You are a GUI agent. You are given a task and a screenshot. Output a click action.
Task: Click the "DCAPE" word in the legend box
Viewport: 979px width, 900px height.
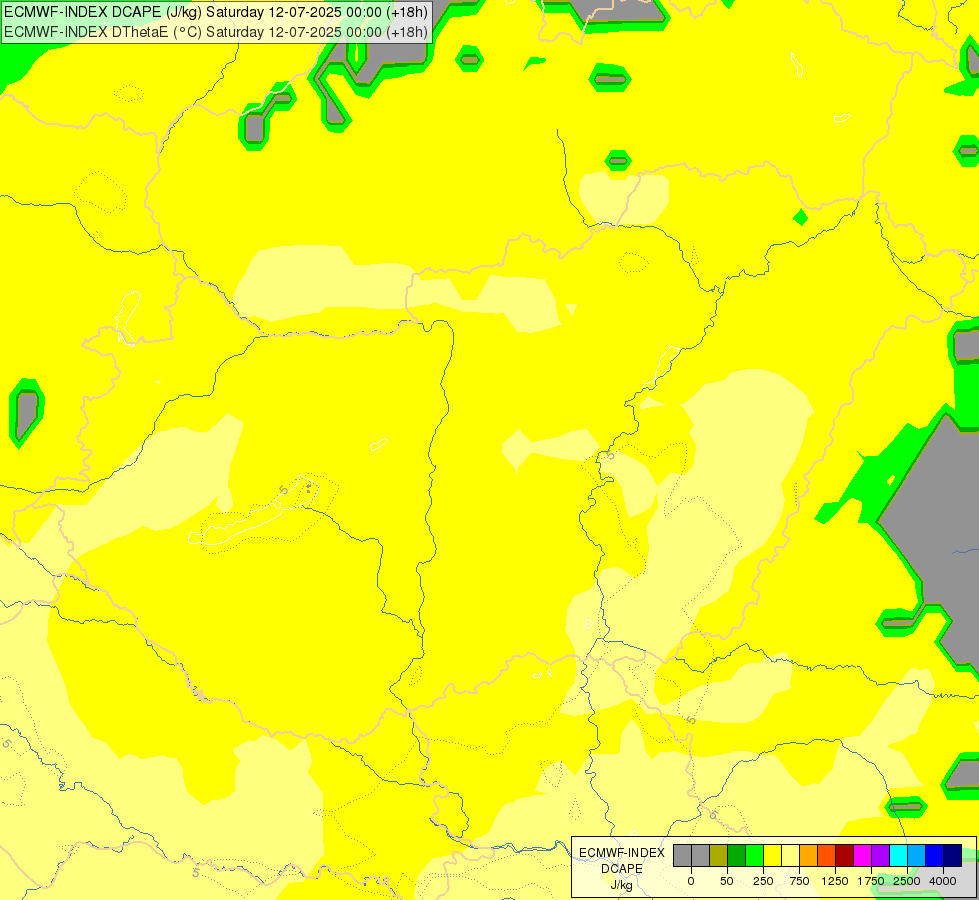click(622, 869)
